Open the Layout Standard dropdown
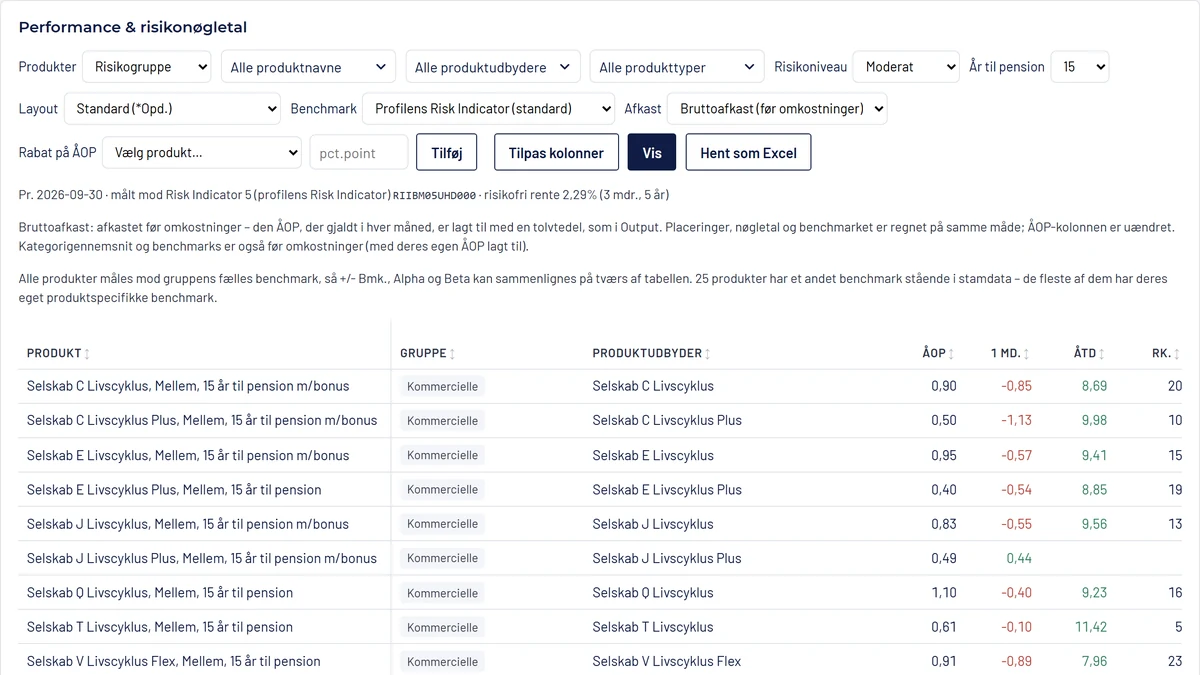Screen dimensions: 1200x675 (x=172, y=109)
